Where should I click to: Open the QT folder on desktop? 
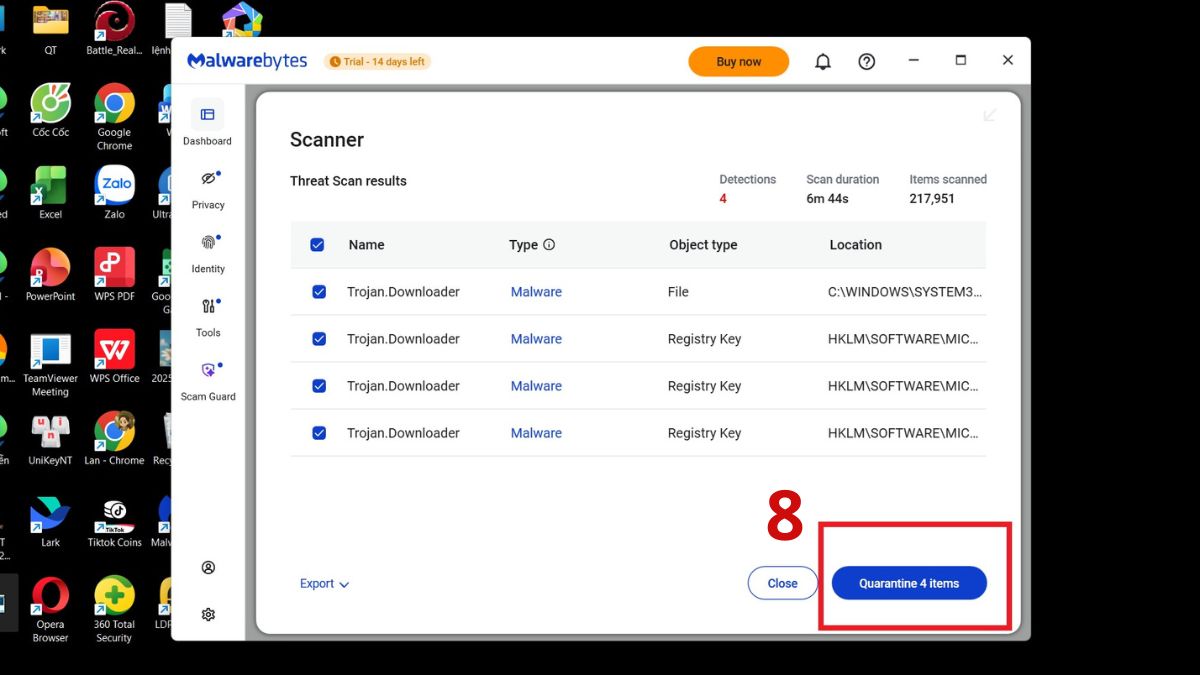tap(50, 27)
